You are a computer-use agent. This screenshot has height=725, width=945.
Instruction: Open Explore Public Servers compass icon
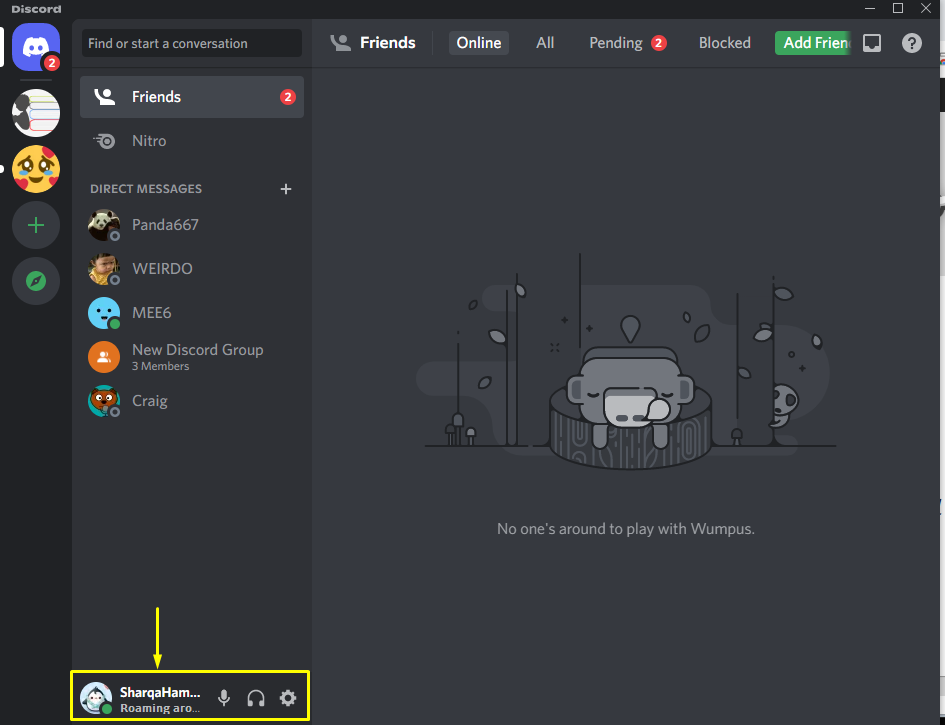click(x=36, y=281)
